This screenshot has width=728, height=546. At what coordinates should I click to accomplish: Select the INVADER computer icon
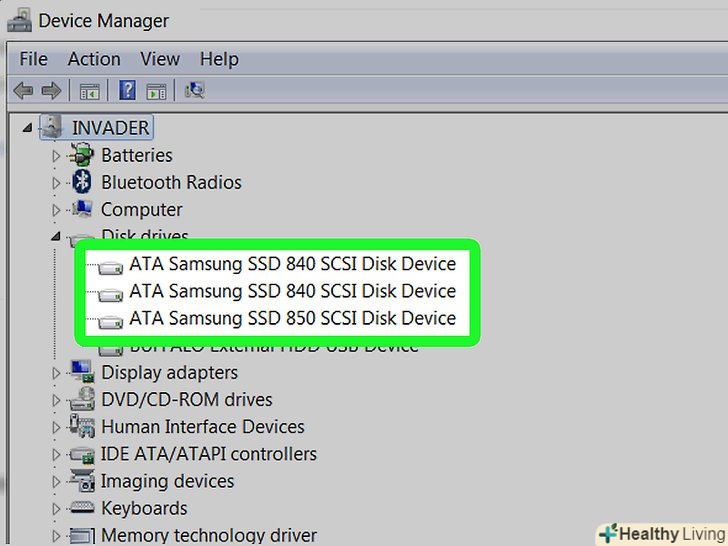52,126
